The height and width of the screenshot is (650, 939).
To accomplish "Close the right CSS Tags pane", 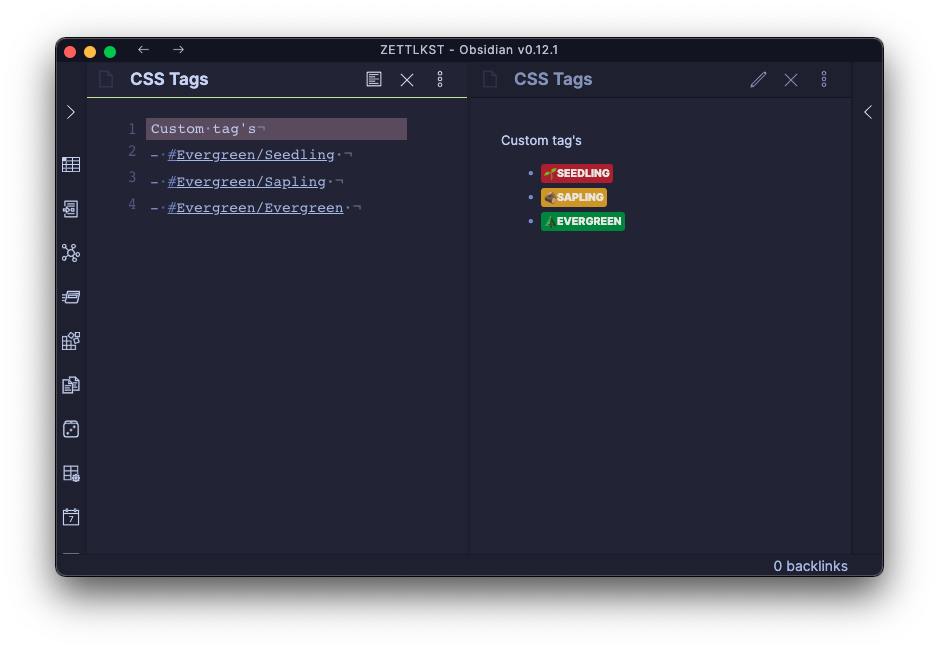I will click(791, 79).
